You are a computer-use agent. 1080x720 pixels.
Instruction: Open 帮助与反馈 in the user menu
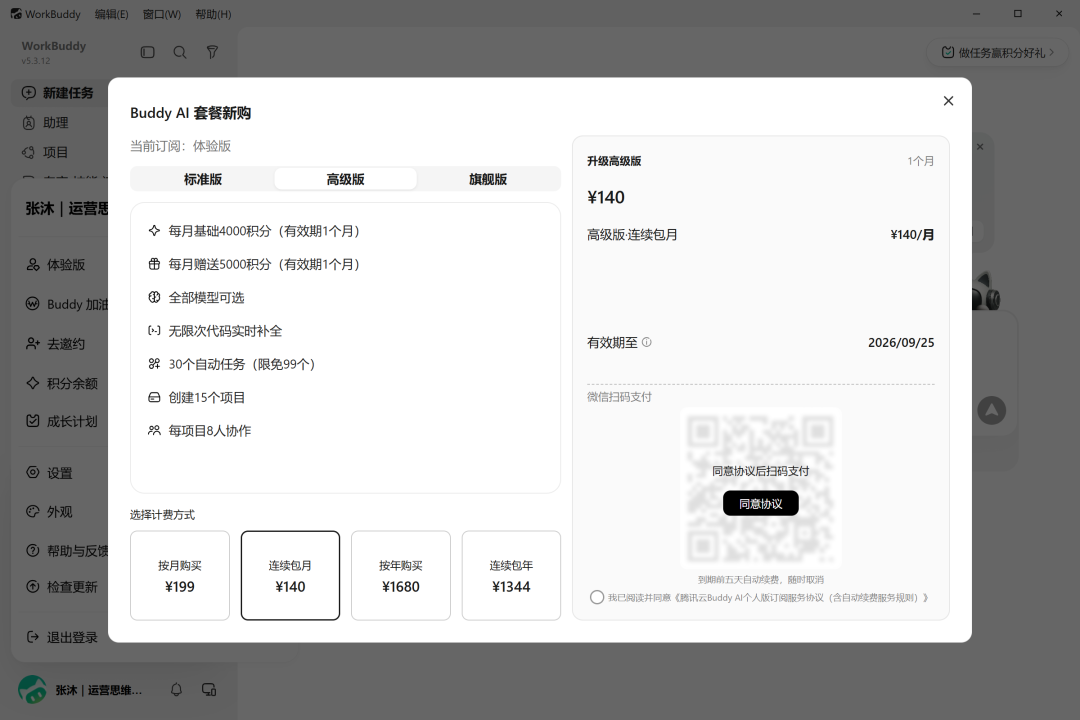pyautogui.click(x=65, y=551)
